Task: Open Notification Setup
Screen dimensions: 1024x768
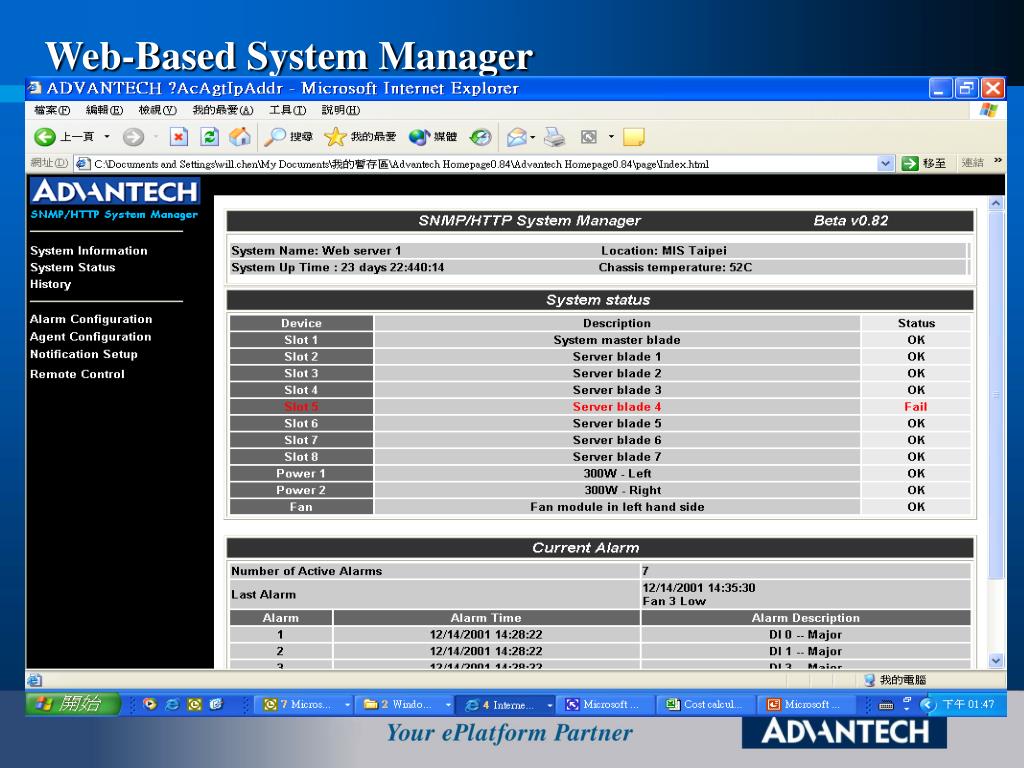Action: click(84, 354)
